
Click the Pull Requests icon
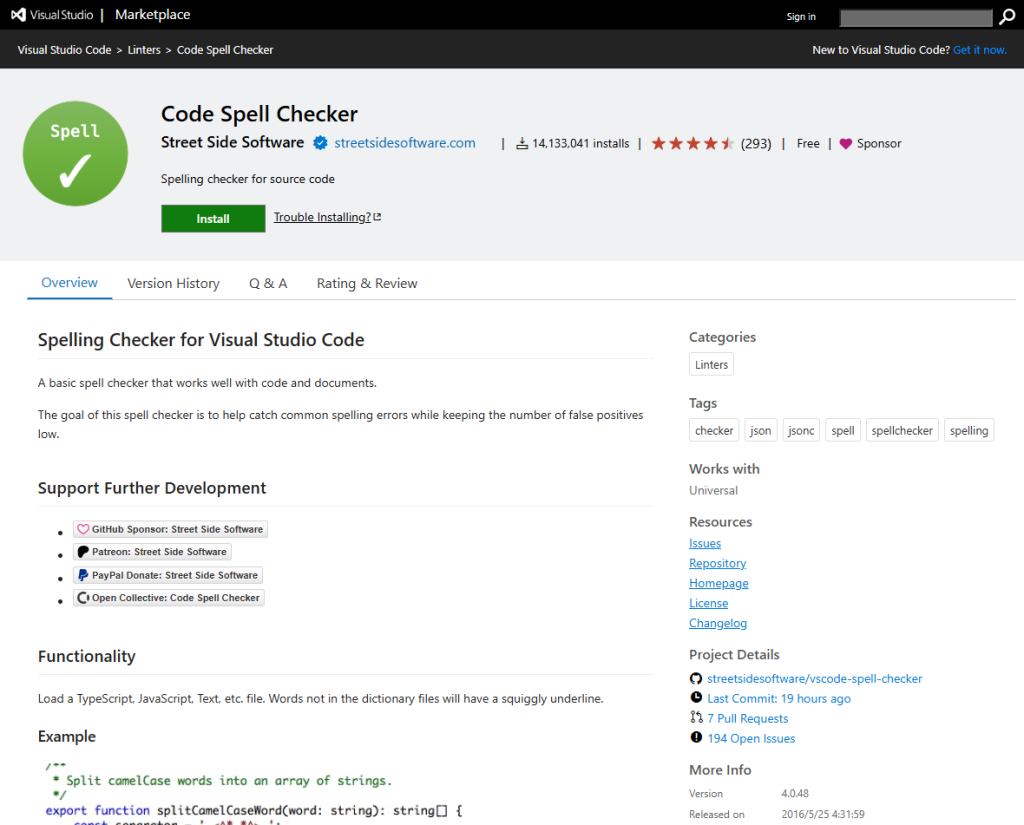tap(696, 717)
